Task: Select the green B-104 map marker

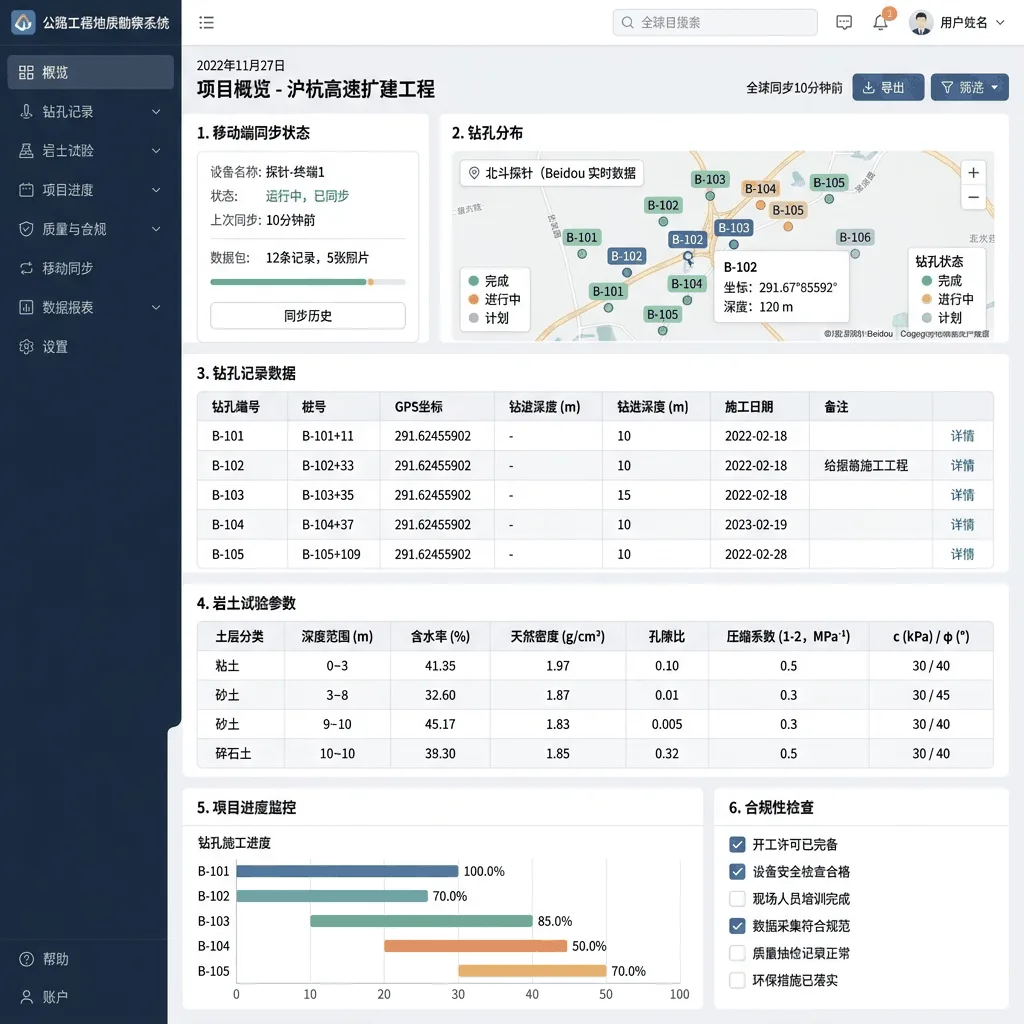Action: [x=687, y=284]
